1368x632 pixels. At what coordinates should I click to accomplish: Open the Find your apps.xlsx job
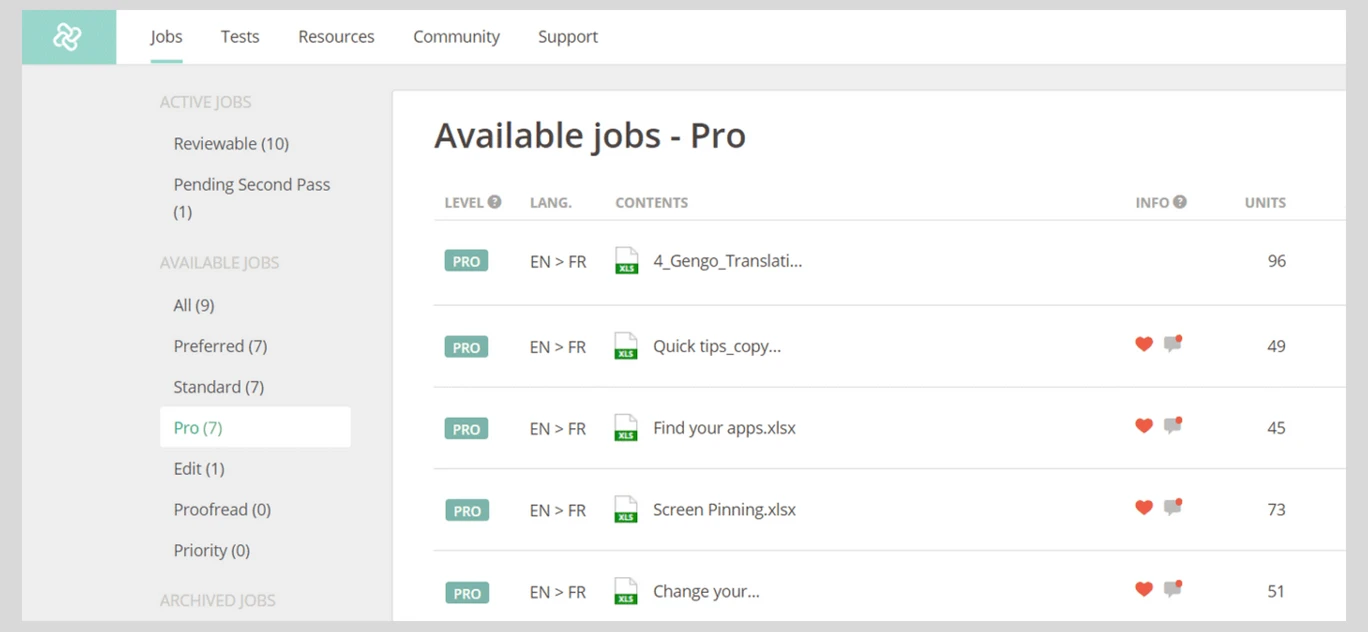click(724, 428)
